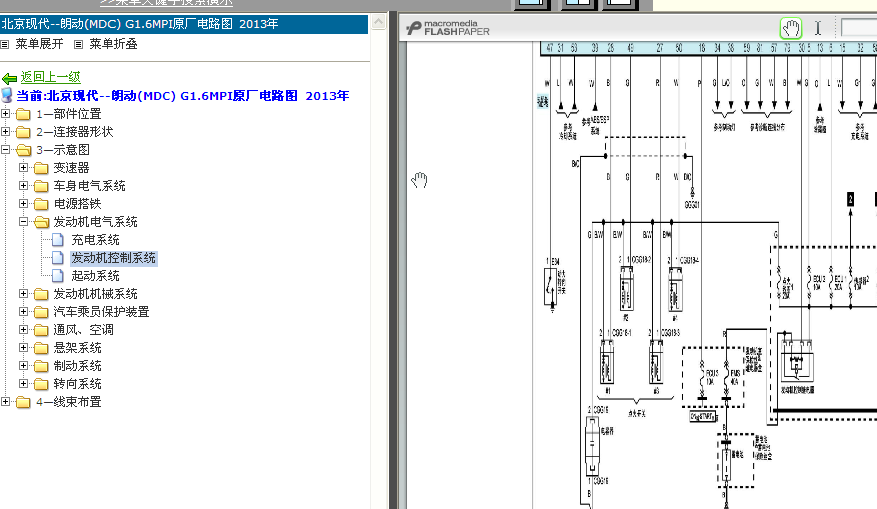Click the current manual book icon
Screen dimensions: 877x509
point(7,95)
